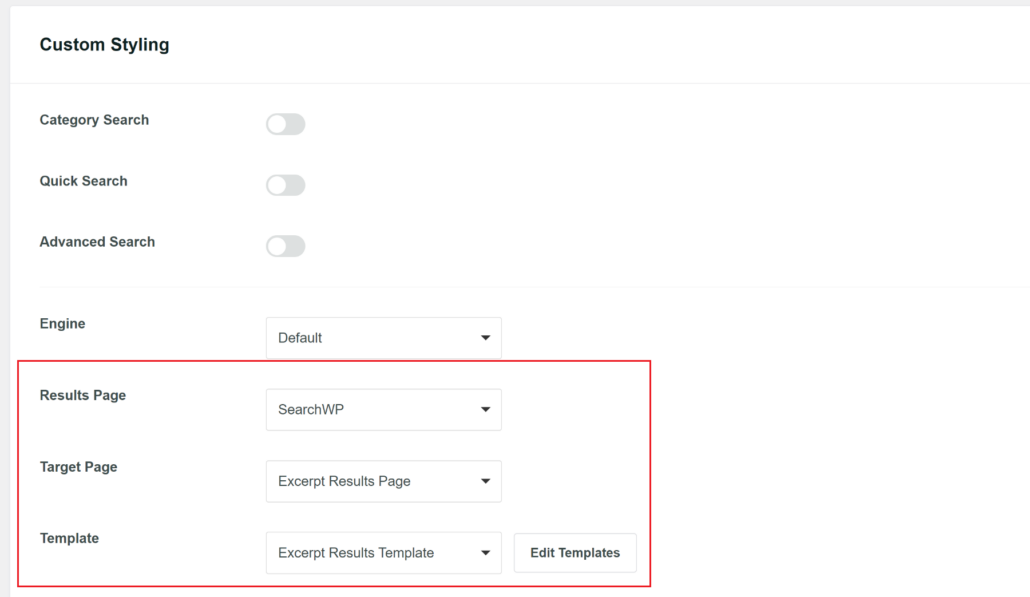Click the SearchWP value in Results Page
Viewport: 1030px width, 597px height.
(x=309, y=409)
